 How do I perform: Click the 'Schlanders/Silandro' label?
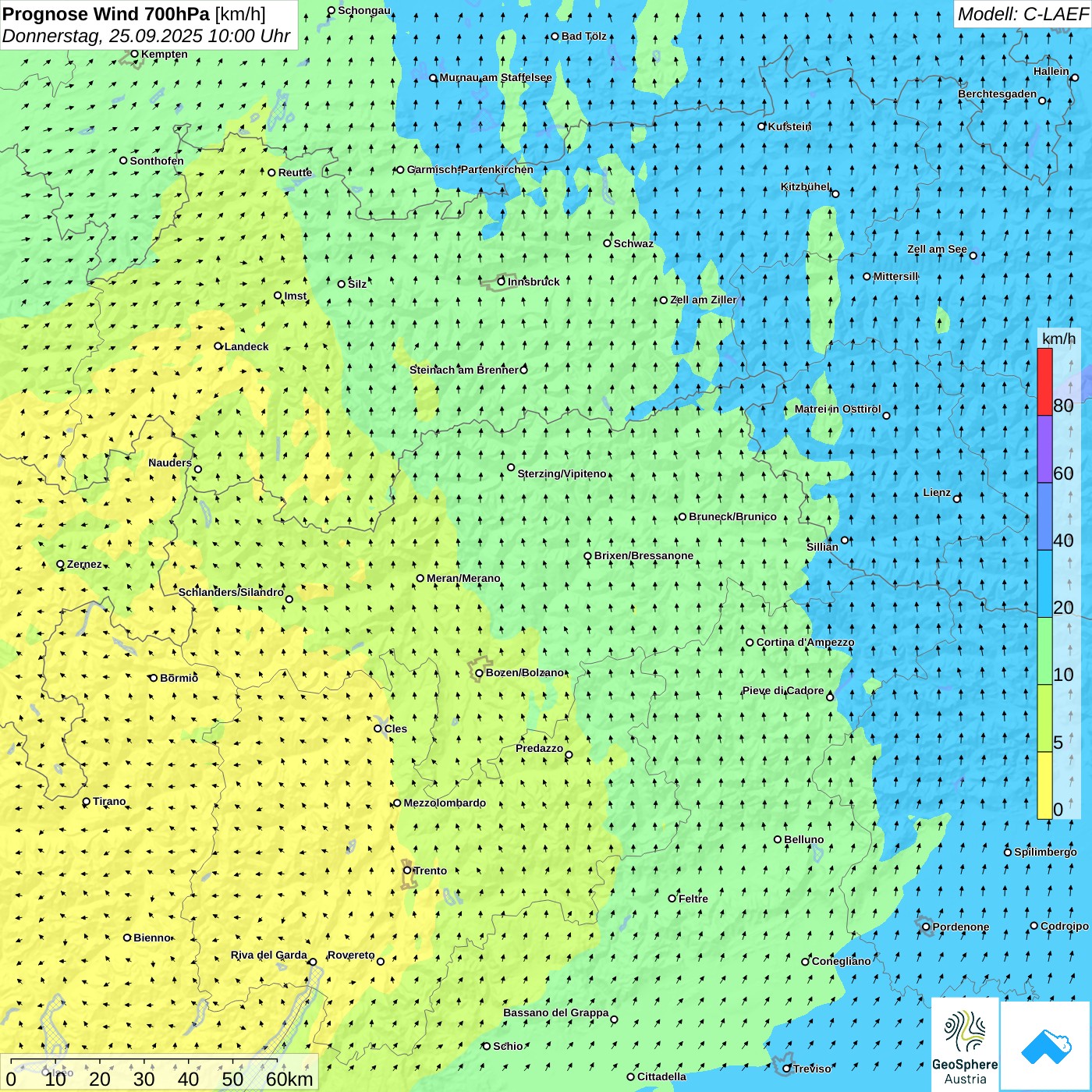click(x=231, y=592)
